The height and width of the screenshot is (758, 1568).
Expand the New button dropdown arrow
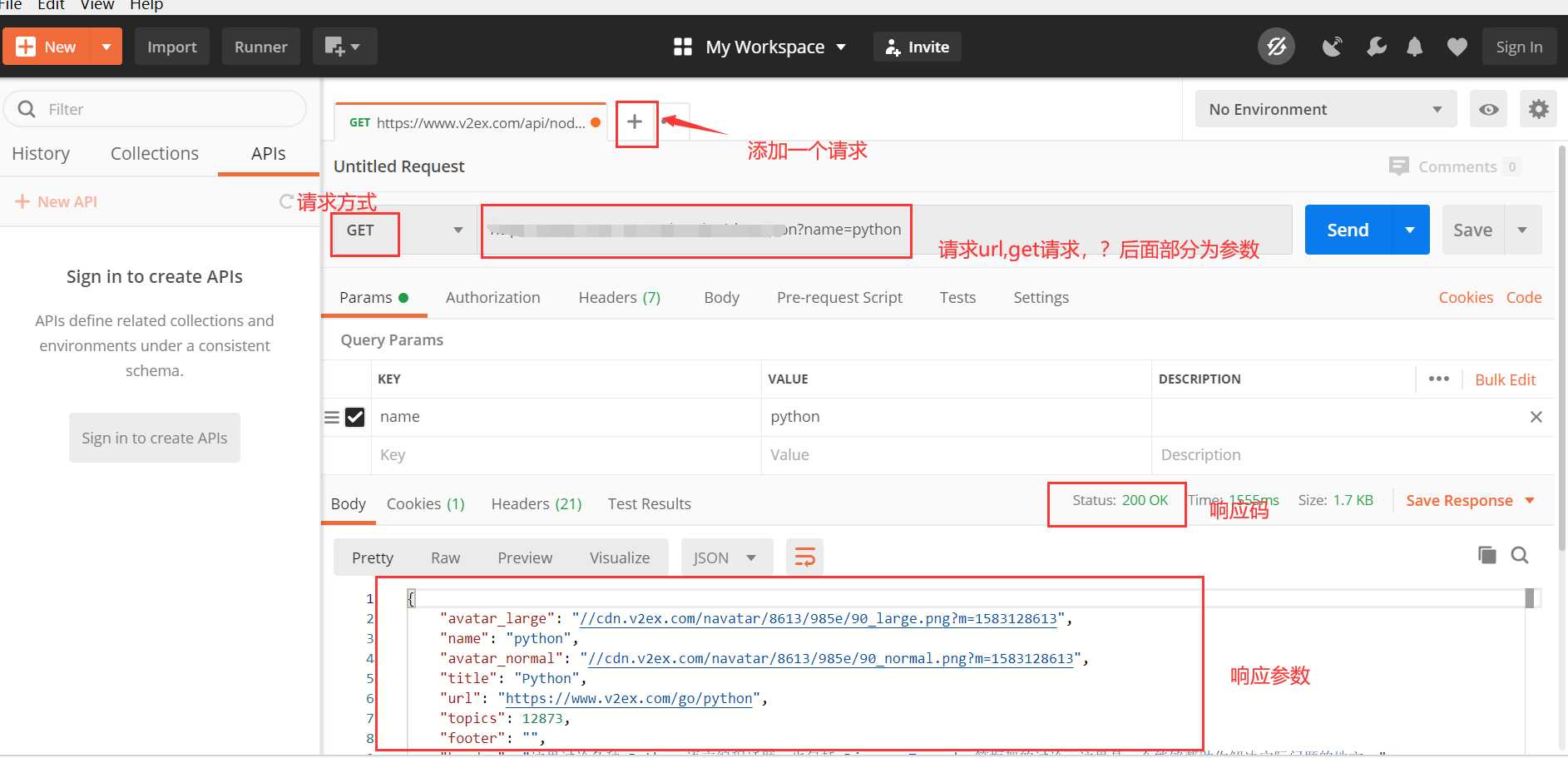point(106,47)
